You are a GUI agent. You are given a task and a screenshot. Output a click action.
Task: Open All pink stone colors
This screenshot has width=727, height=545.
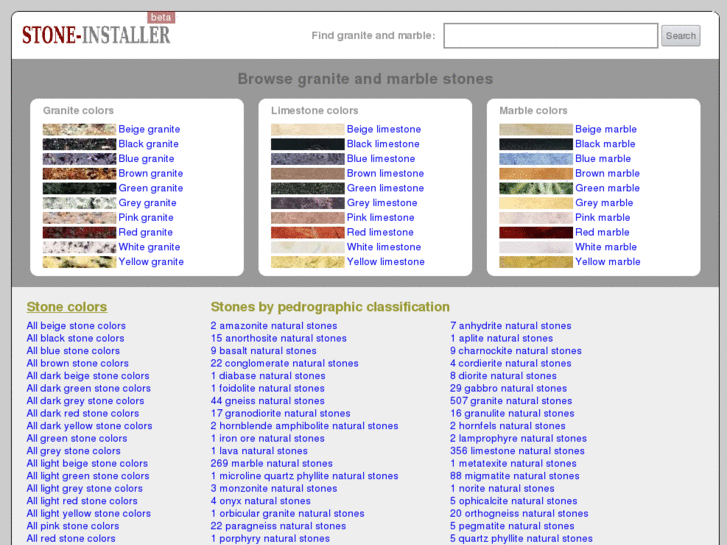click(73, 526)
